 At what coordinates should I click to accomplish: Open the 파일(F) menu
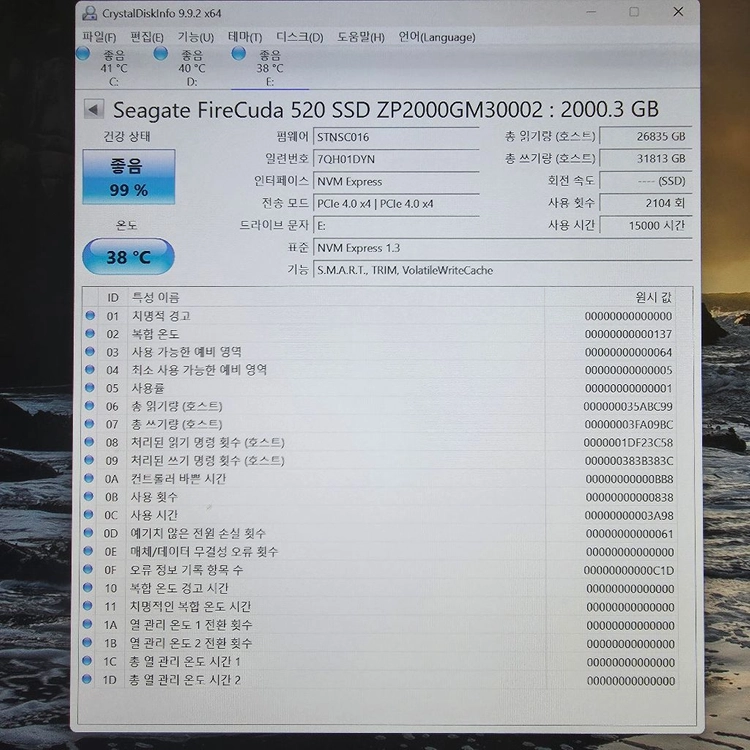click(x=99, y=37)
